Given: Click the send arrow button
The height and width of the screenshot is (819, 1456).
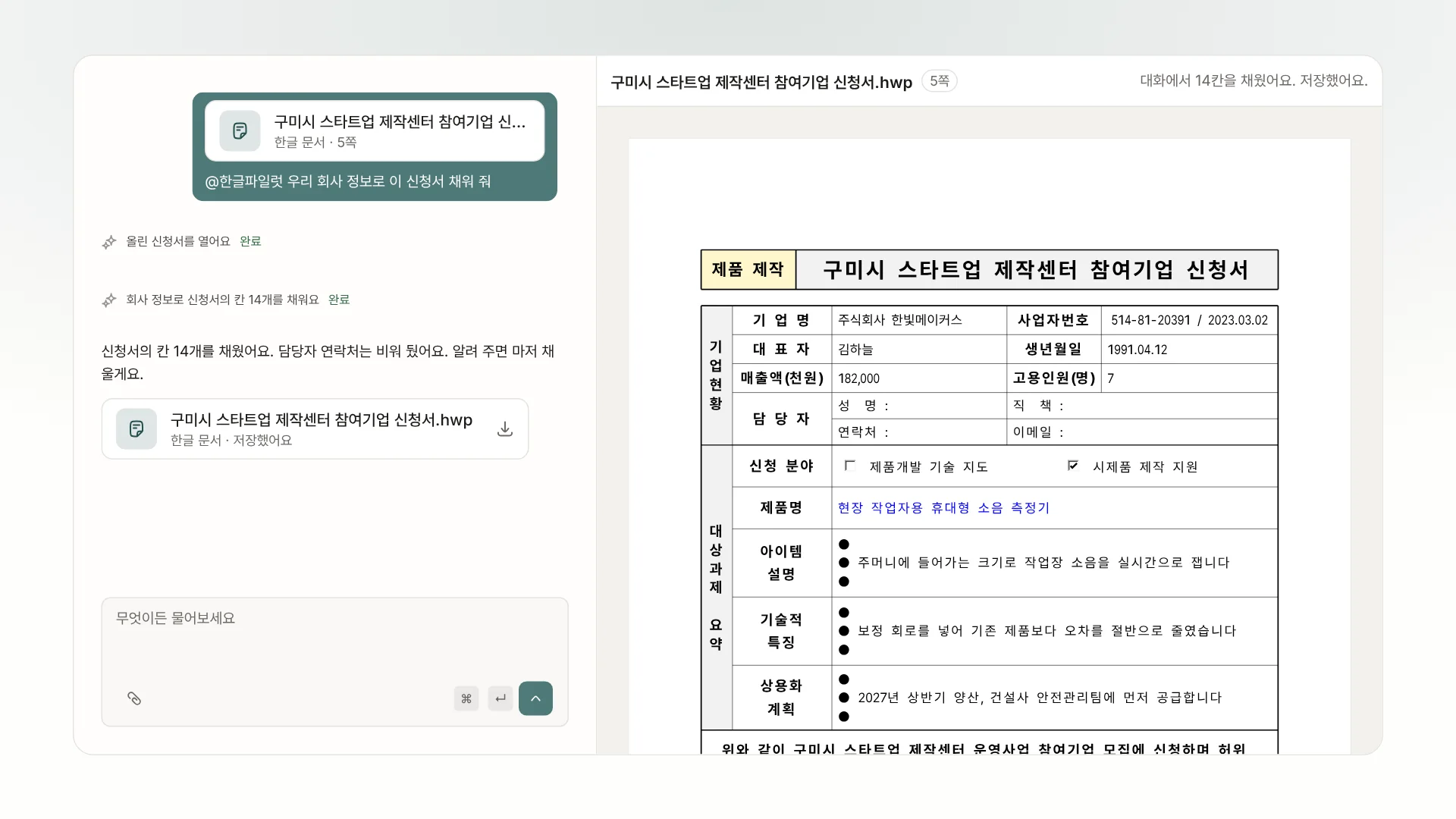Looking at the screenshot, I should click(535, 698).
